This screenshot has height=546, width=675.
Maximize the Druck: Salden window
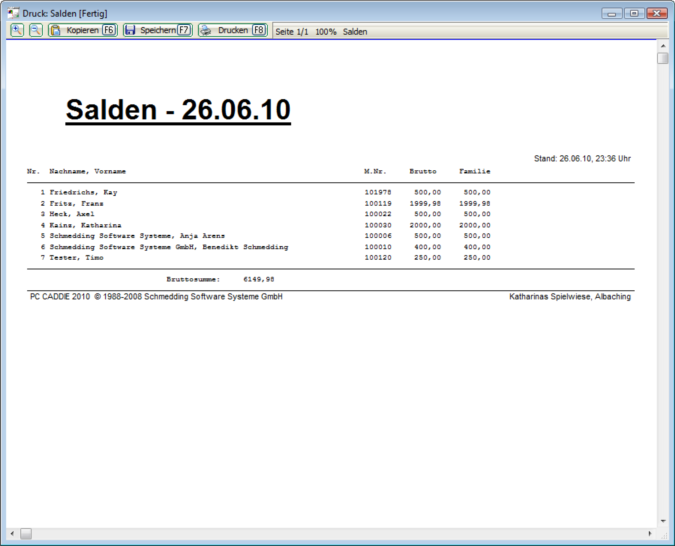[634, 13]
